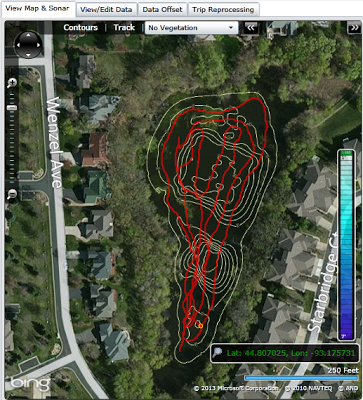
Task: Pan the map right with compass control
Action: click(x=38, y=45)
